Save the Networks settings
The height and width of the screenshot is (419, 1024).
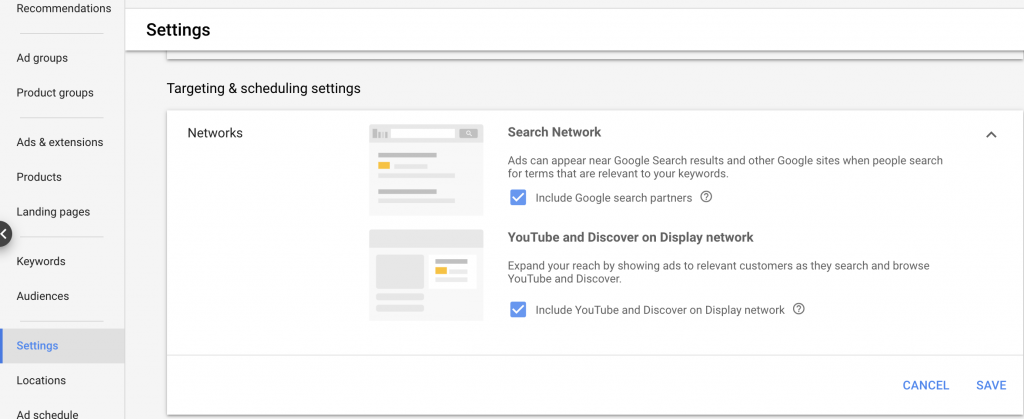991,385
